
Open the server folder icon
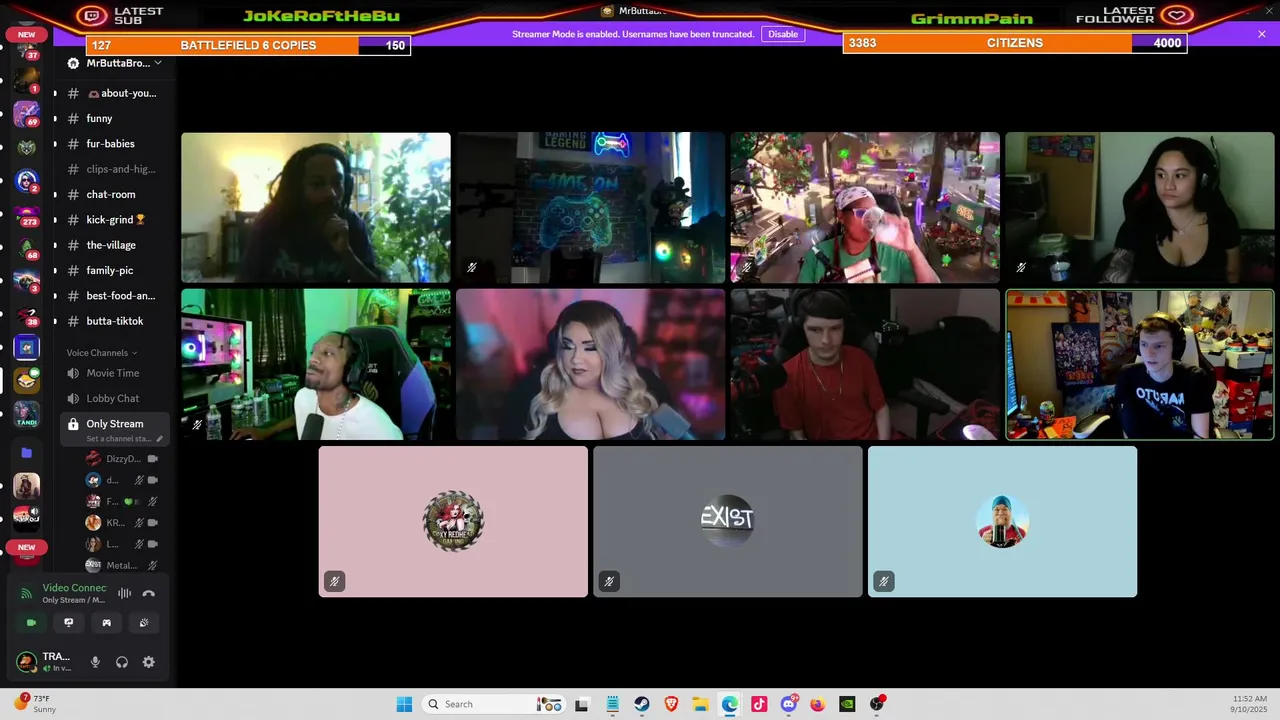click(x=27, y=453)
